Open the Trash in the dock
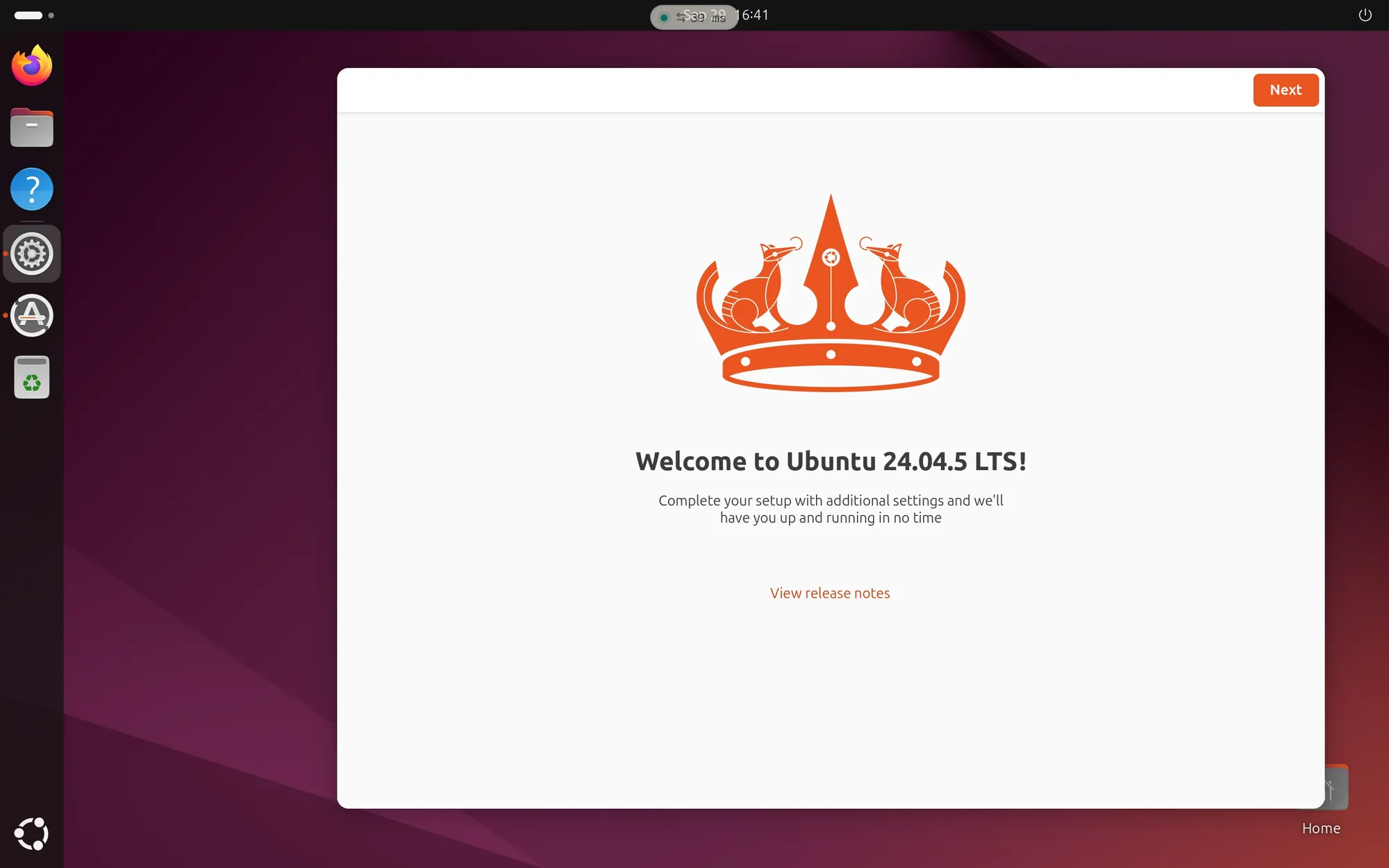The width and height of the screenshot is (1389, 868). point(32,378)
